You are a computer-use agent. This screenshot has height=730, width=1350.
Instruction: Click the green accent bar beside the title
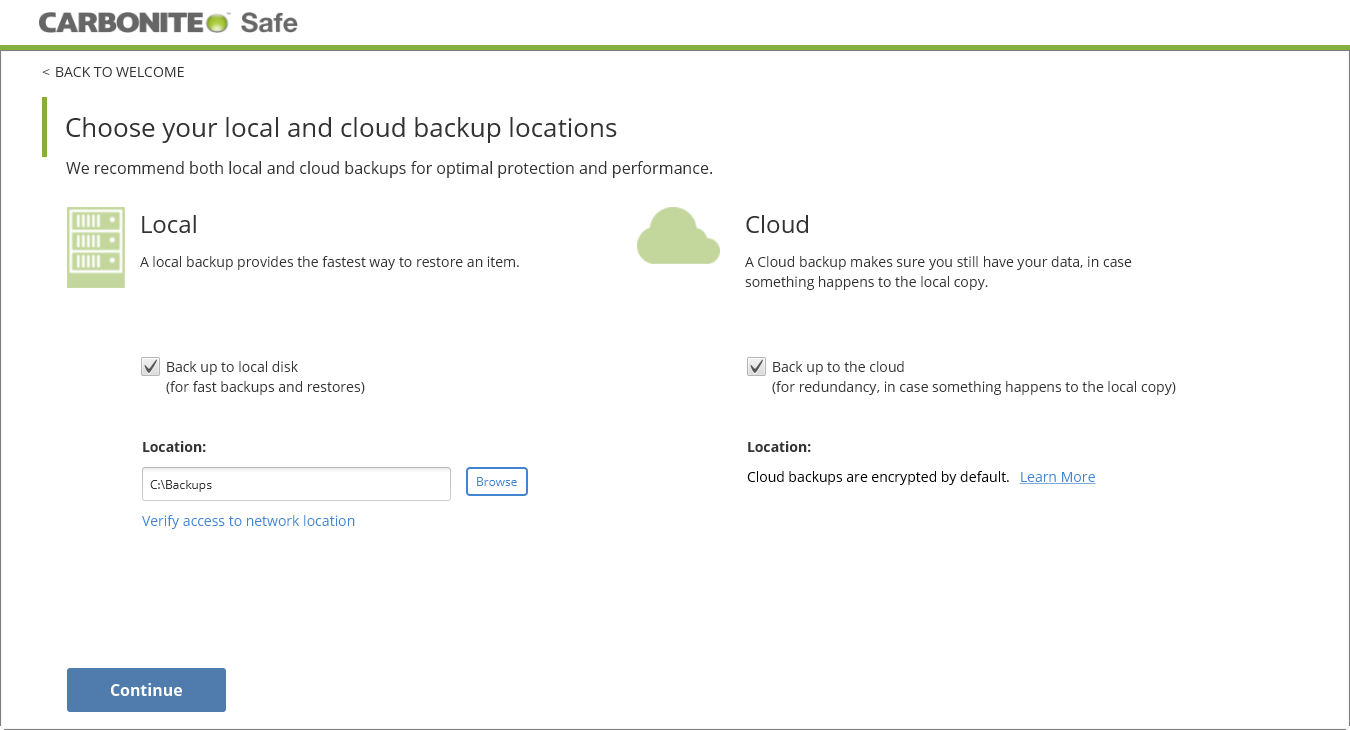coord(44,127)
